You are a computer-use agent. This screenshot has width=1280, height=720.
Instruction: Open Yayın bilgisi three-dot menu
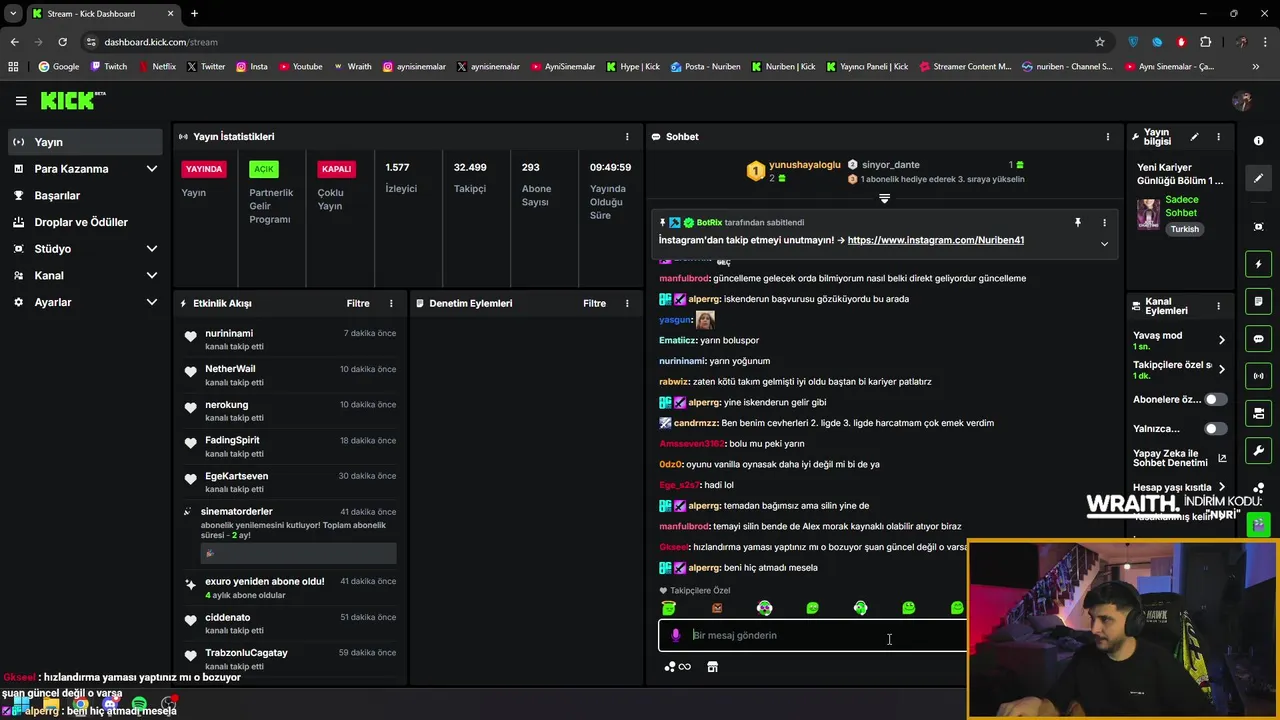coord(1218,137)
